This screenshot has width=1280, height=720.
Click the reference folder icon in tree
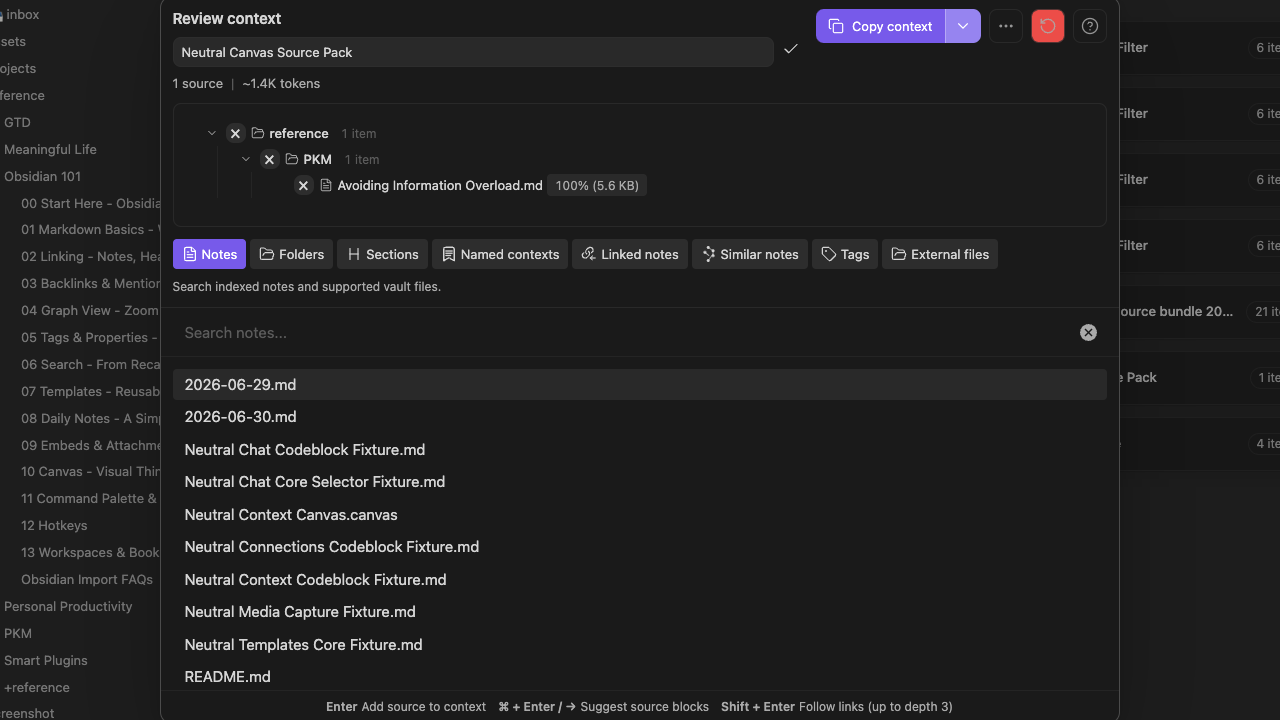coord(258,133)
